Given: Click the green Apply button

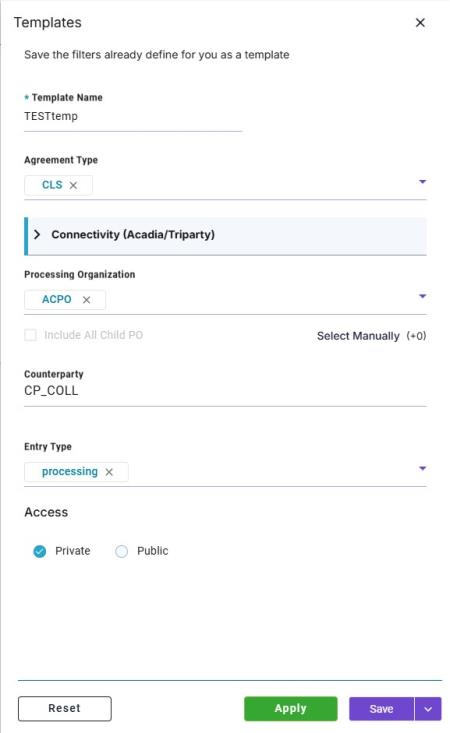Looking at the screenshot, I should 291,709.
